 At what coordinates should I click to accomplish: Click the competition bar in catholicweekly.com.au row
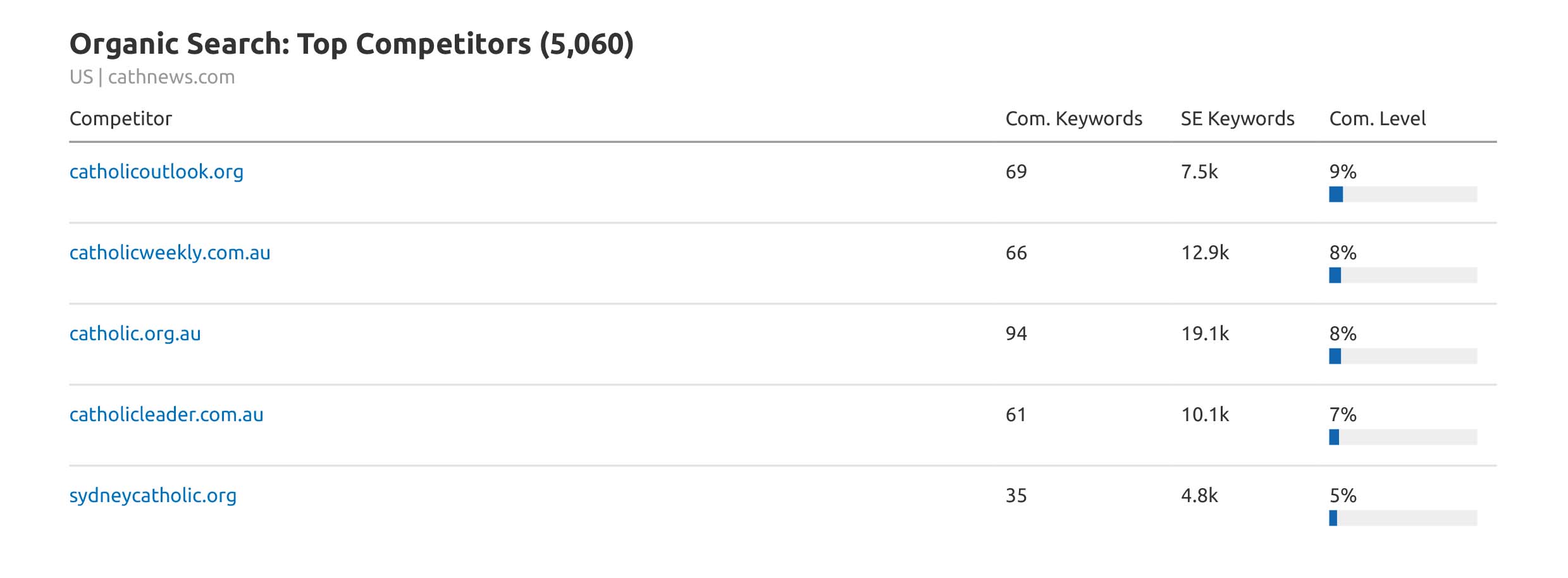point(1402,275)
